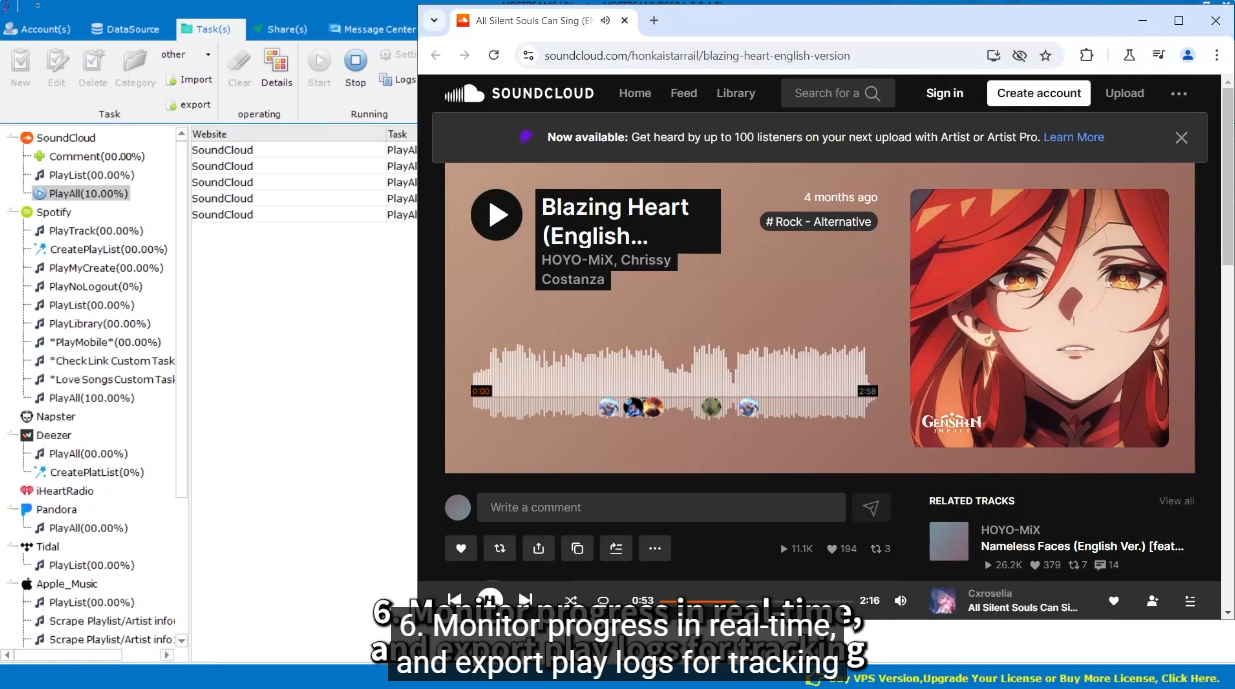Click the Chrome profile avatar icon
The image size is (1235, 689).
(x=1188, y=56)
